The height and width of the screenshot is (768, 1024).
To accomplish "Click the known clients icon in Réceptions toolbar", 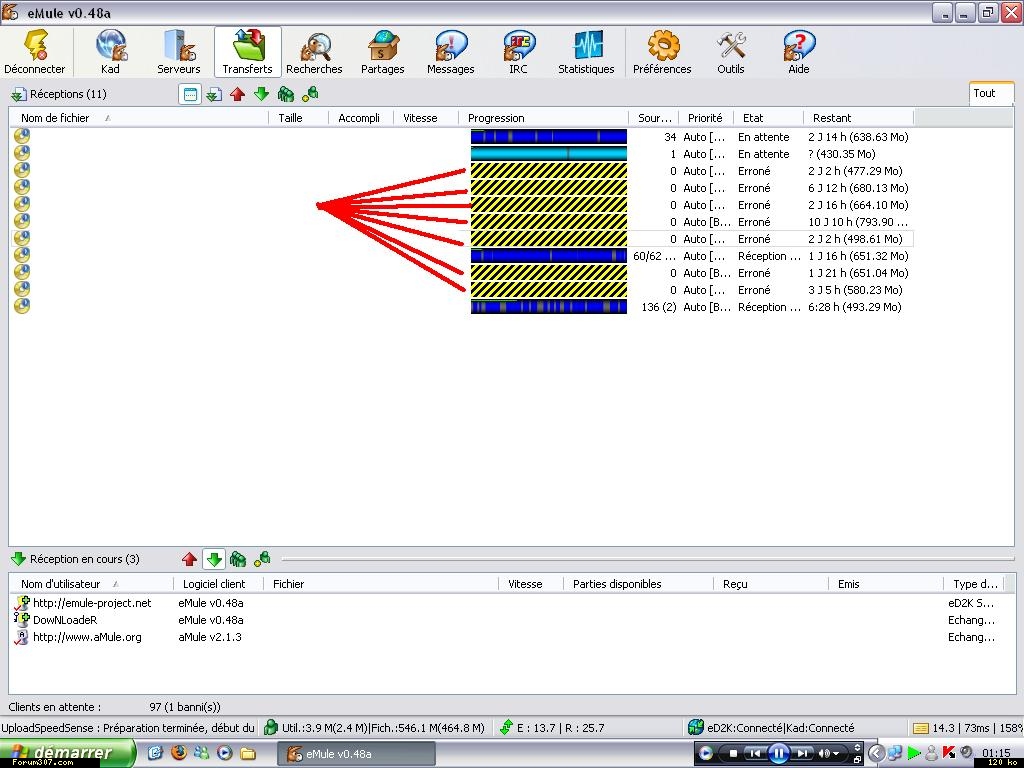I will 310,95.
